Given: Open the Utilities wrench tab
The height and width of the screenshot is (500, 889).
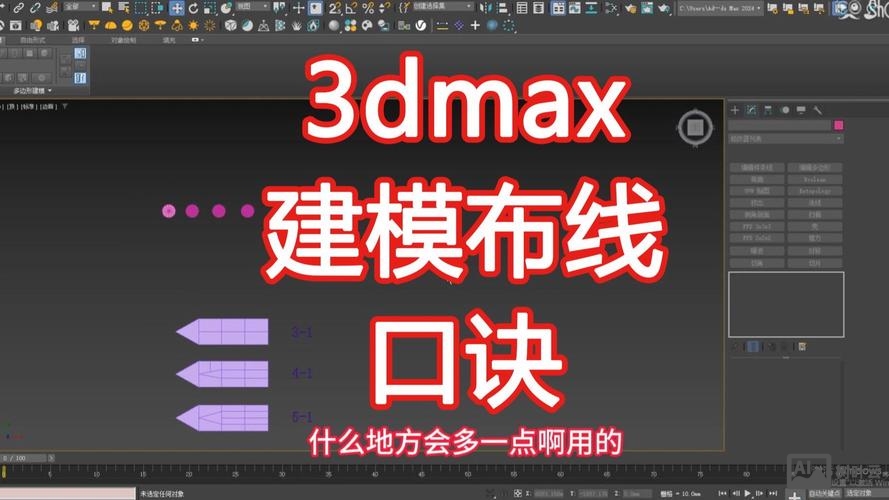Looking at the screenshot, I should click(x=817, y=110).
